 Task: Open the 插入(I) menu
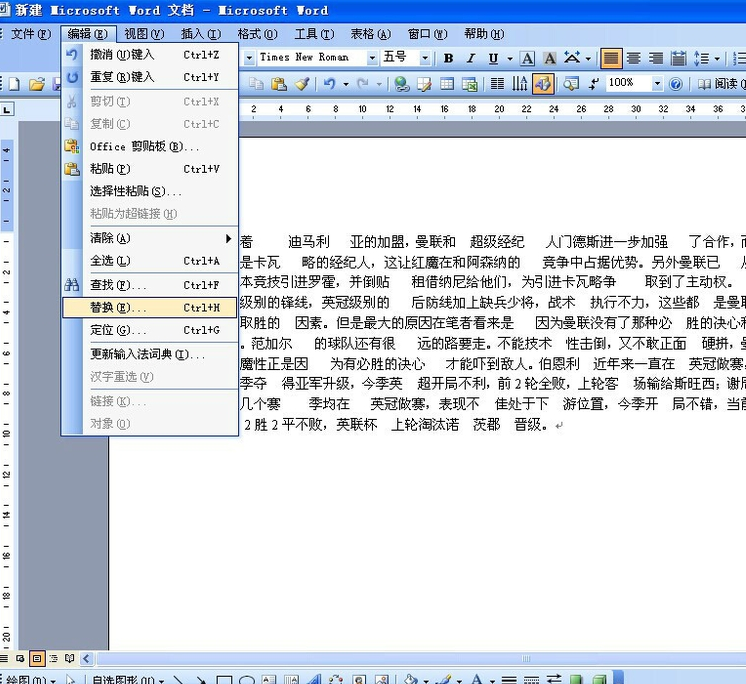(201, 34)
